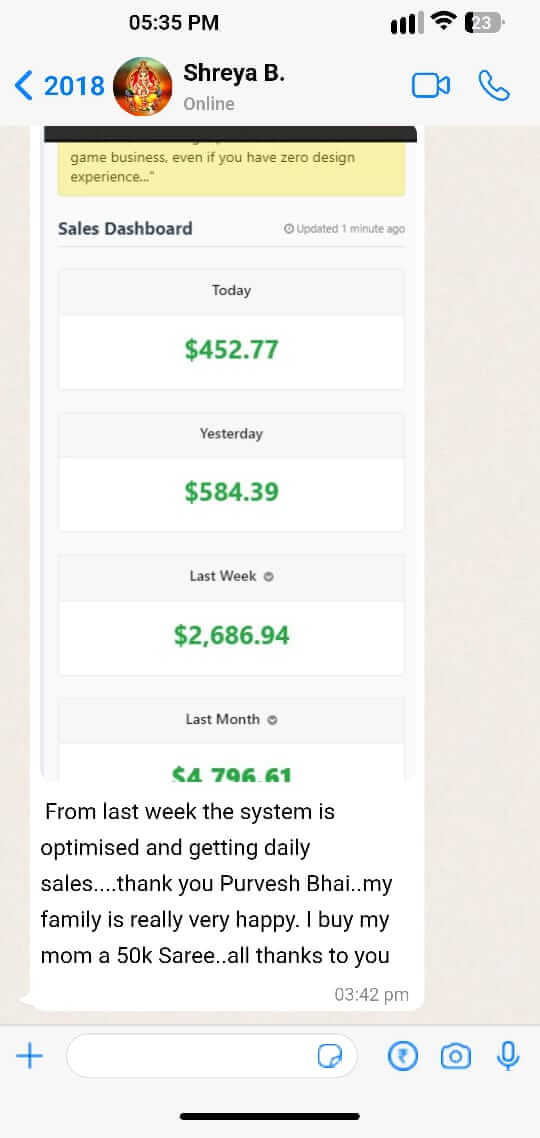Open the sticker picker icon

tap(330, 1057)
